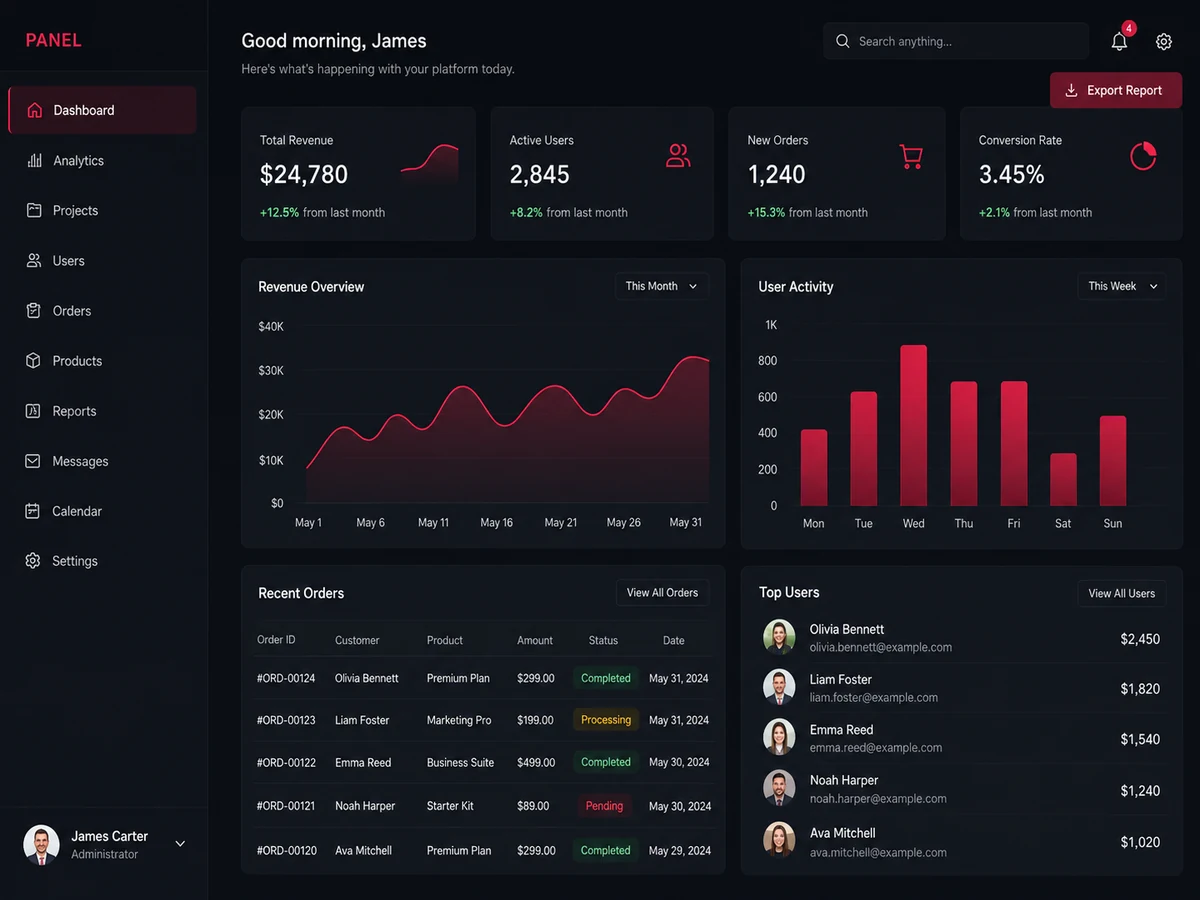Screen dimensions: 1200x900
Task: Click the Products box icon
Action: click(x=33, y=360)
